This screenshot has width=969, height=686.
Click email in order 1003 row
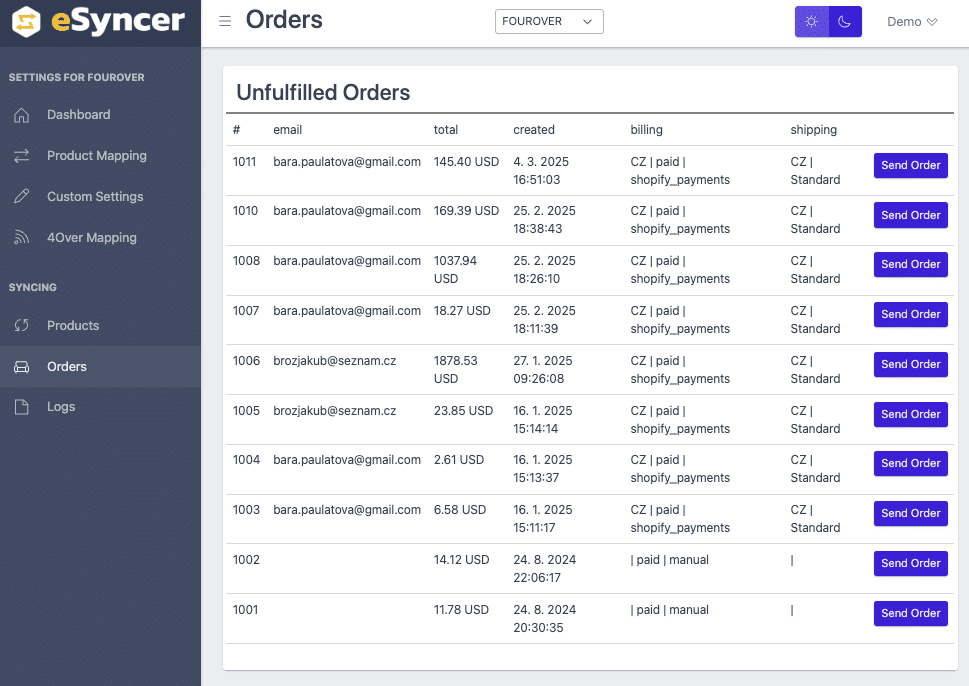[x=347, y=510]
